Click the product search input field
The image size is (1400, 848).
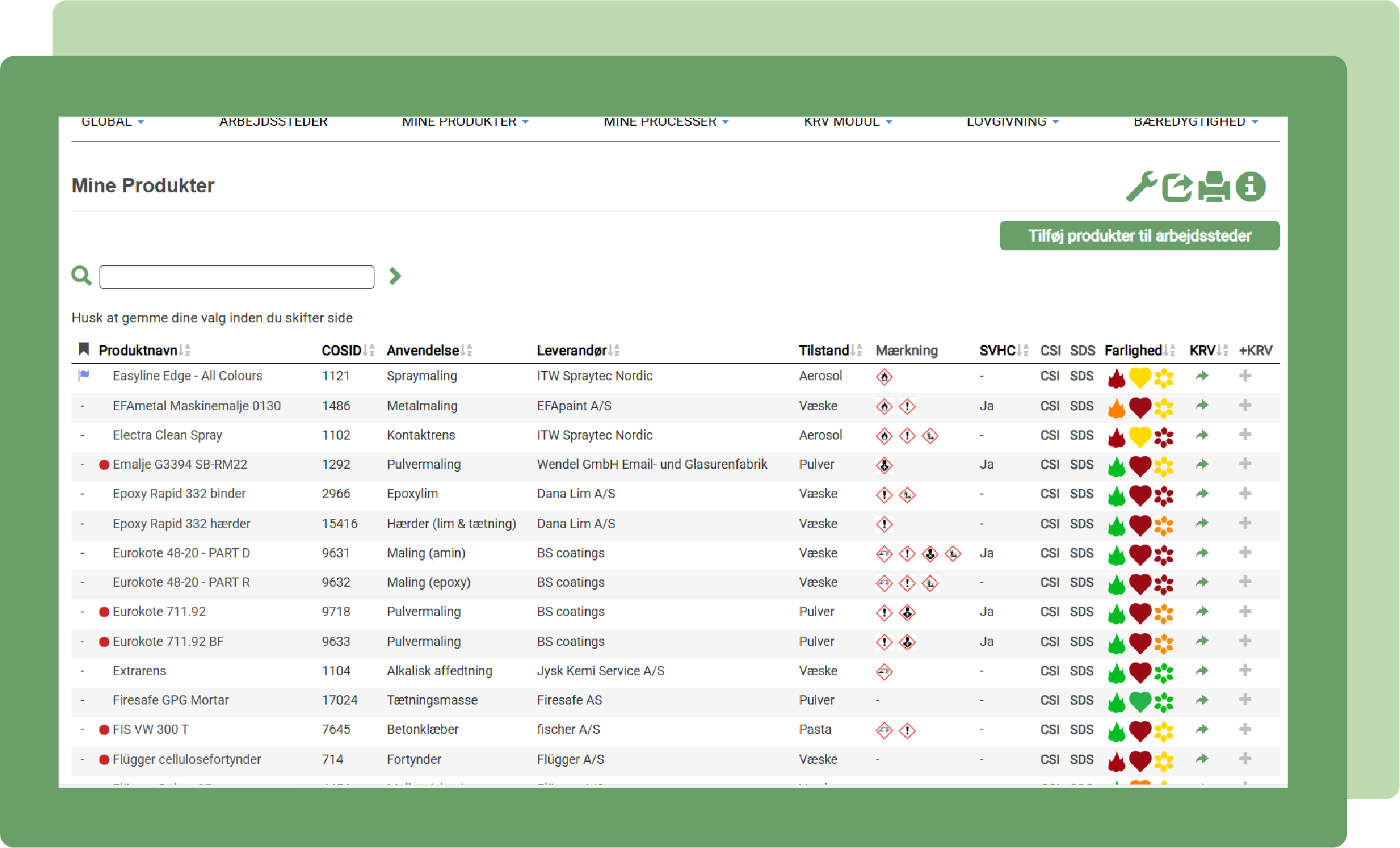(236, 277)
